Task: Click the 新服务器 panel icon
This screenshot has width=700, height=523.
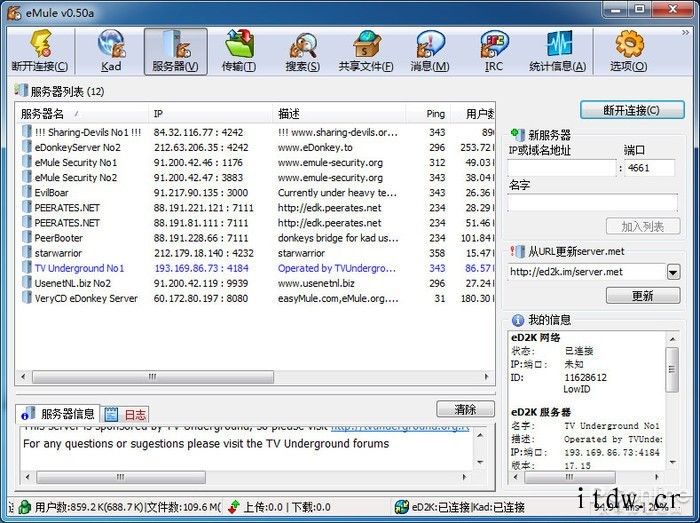Action: 517,134
